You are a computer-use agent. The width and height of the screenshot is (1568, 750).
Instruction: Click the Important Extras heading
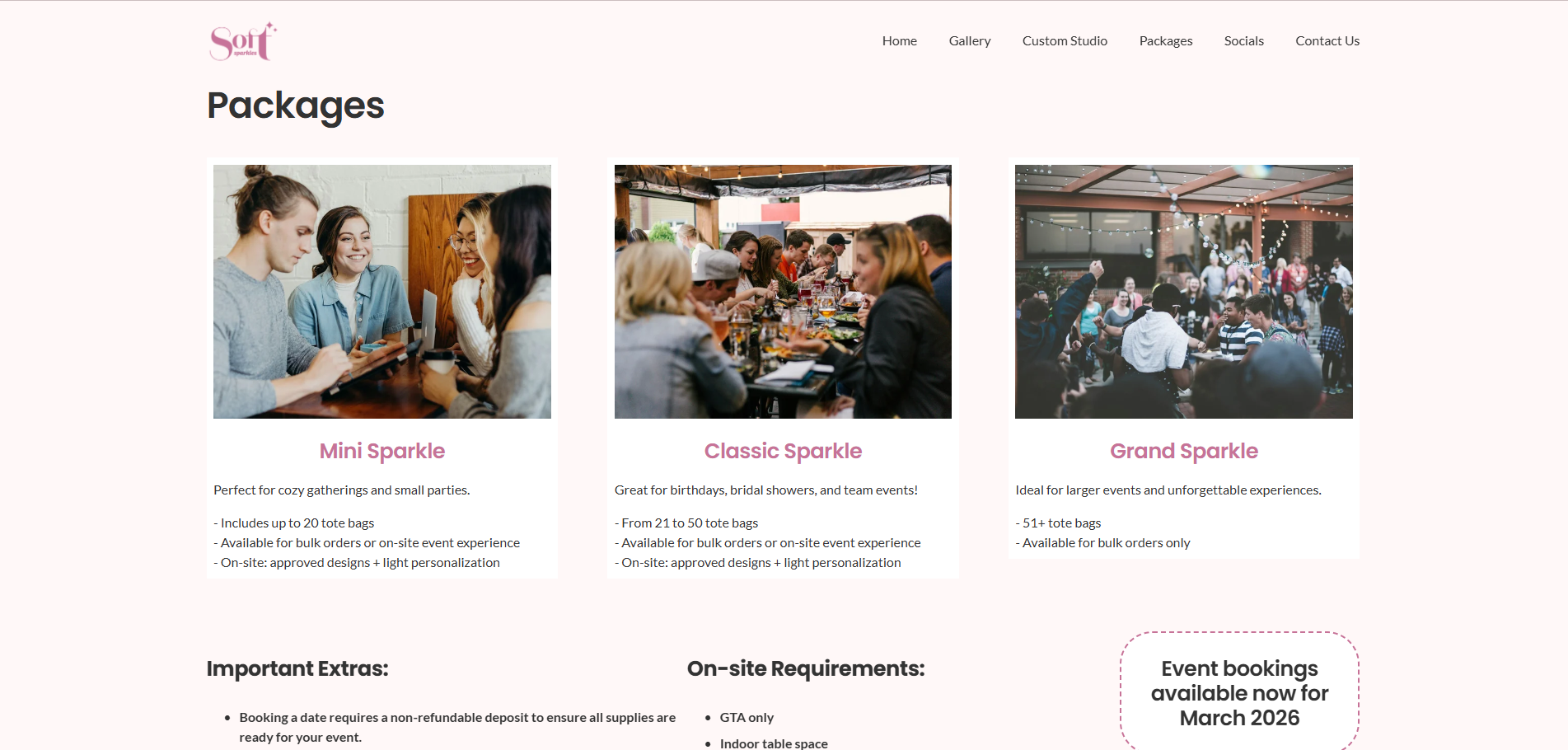click(297, 668)
